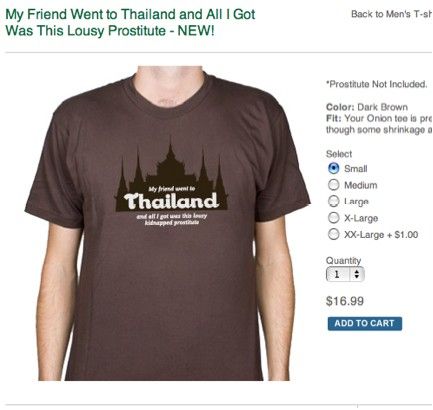
Task: Click the Color: Dark Brown text
Action: [367, 107]
